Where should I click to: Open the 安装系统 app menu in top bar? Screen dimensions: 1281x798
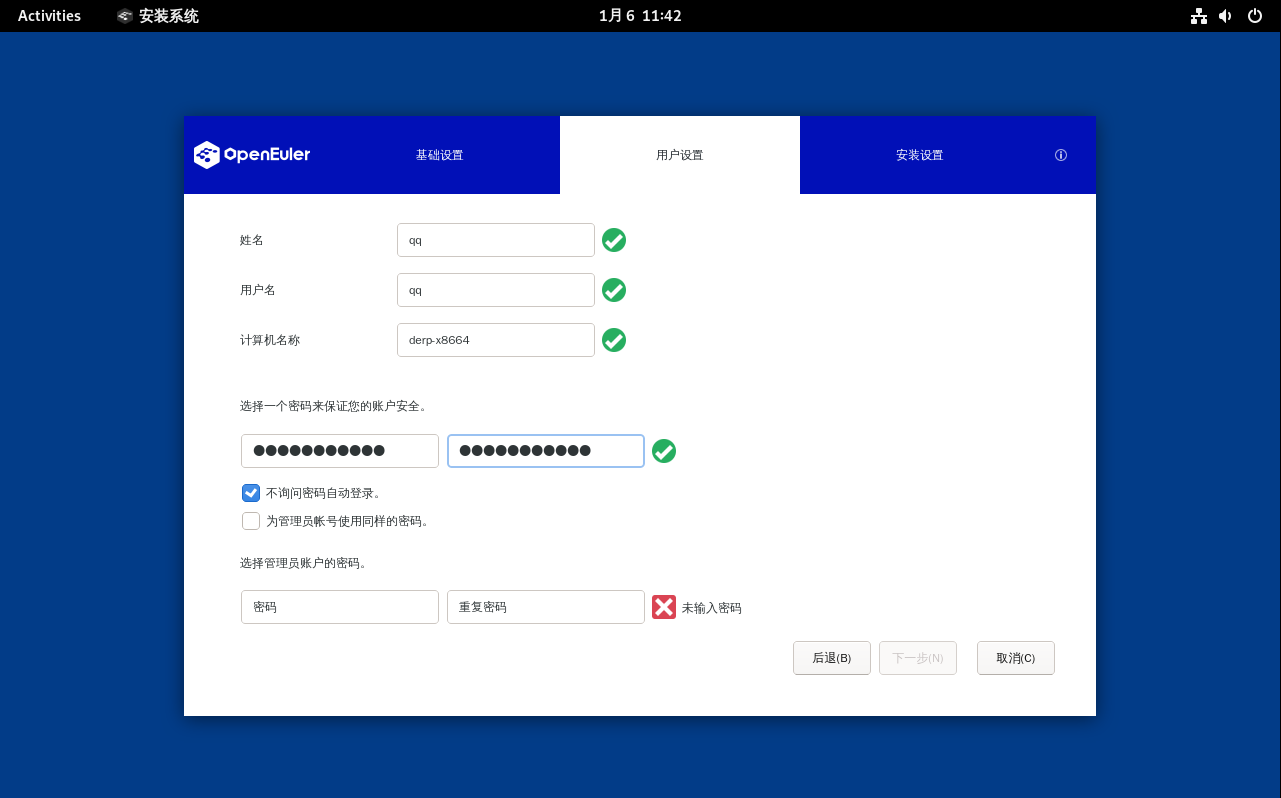158,16
